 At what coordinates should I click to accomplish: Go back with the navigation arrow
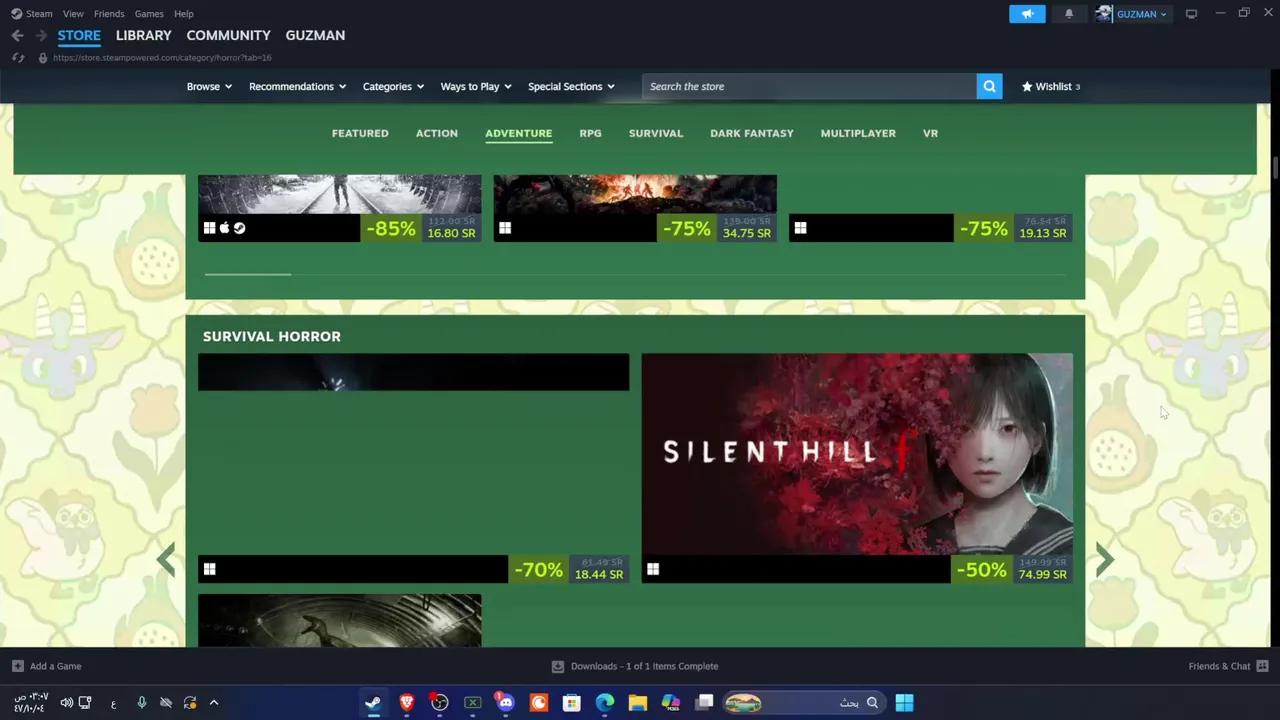coord(17,35)
